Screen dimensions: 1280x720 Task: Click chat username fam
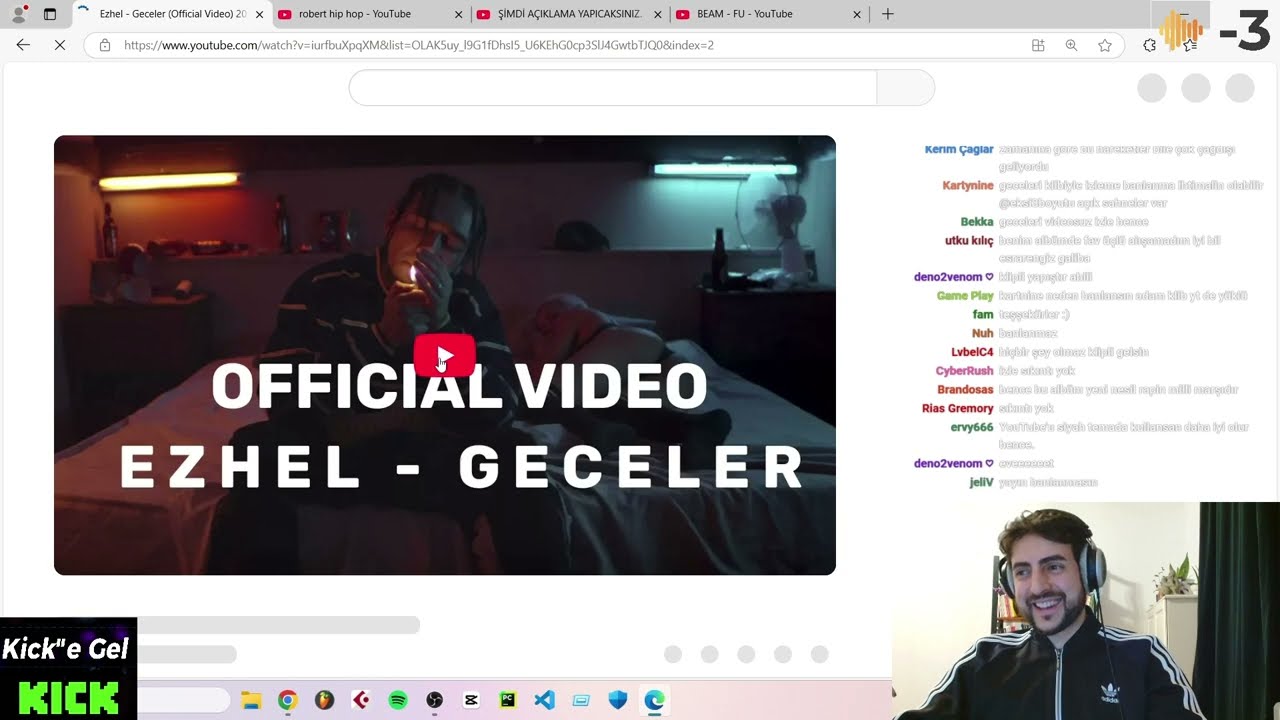983,314
